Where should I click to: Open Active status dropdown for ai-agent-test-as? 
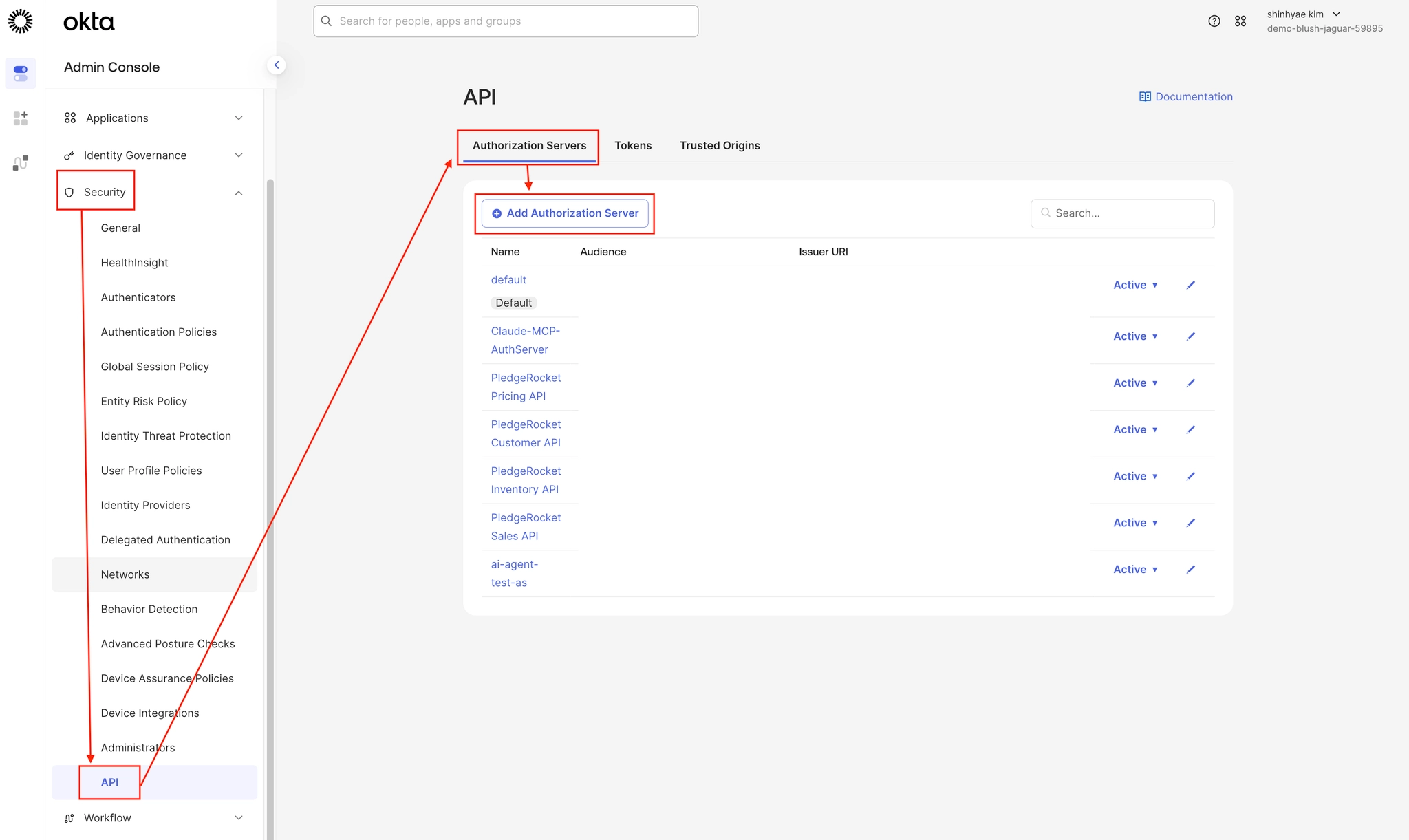[1136, 570]
